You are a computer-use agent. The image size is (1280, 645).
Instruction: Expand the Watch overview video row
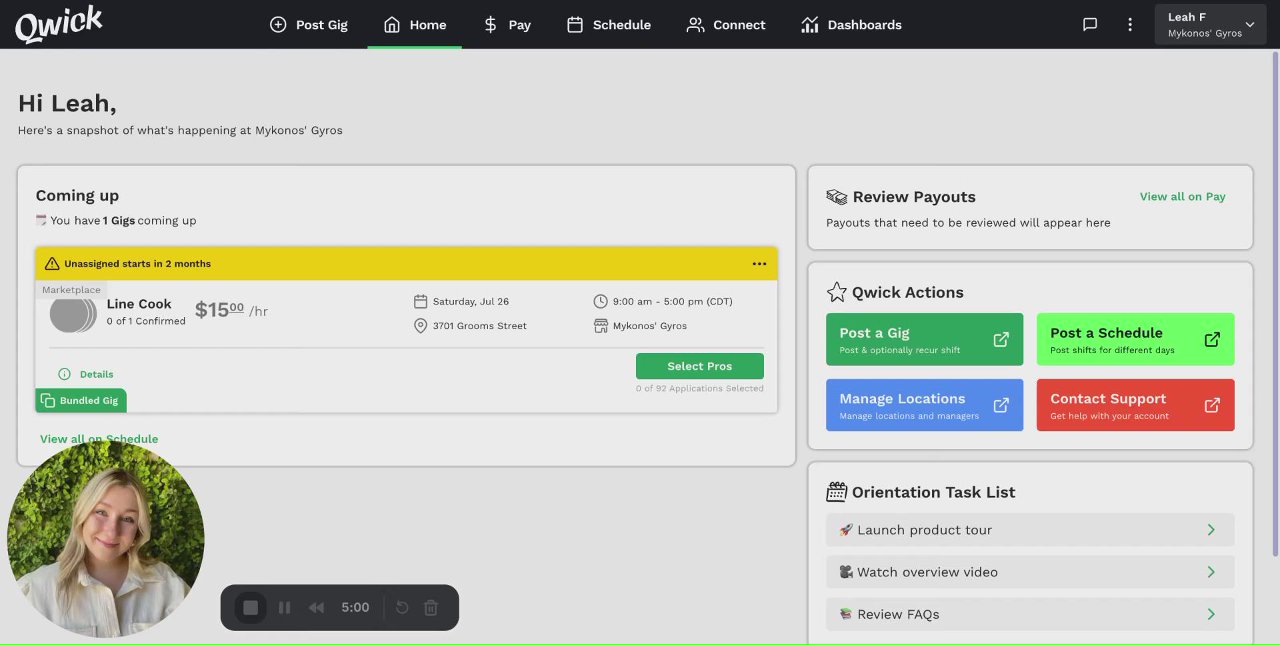point(1030,572)
